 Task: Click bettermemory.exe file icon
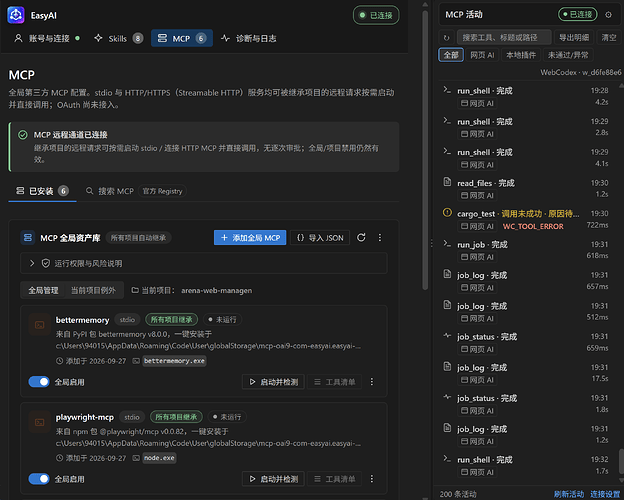[x=136, y=361]
